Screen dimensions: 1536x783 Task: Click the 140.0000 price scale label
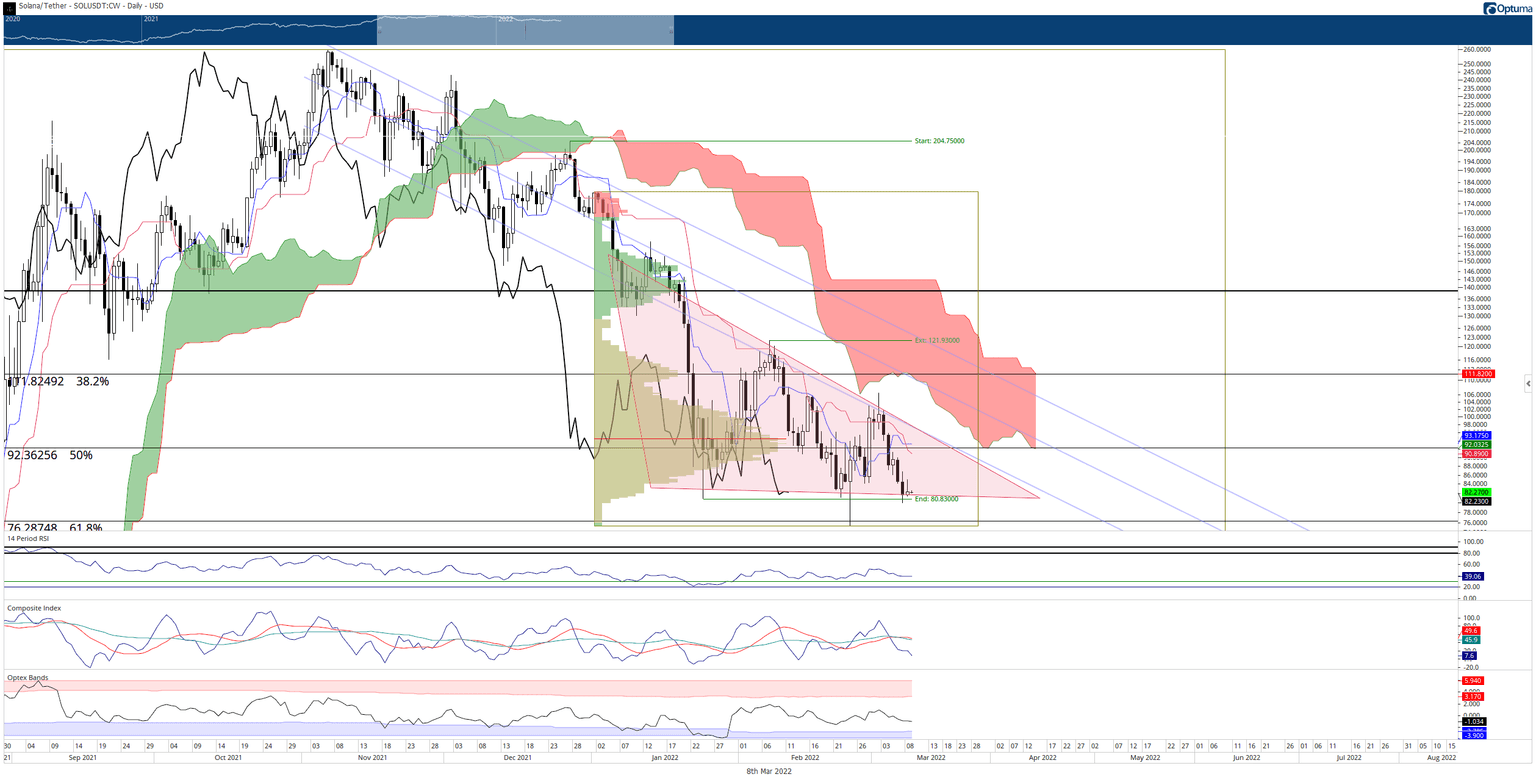pos(1476,287)
